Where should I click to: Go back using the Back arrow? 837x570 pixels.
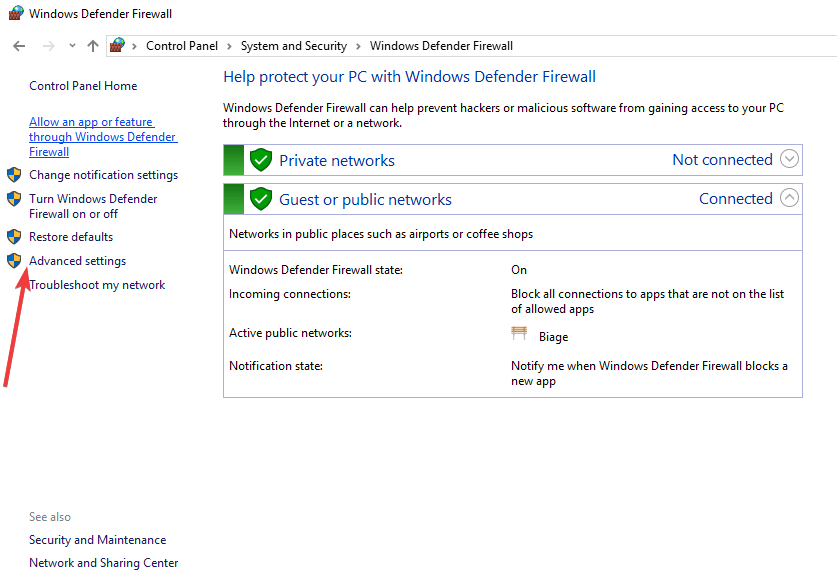[x=19, y=46]
